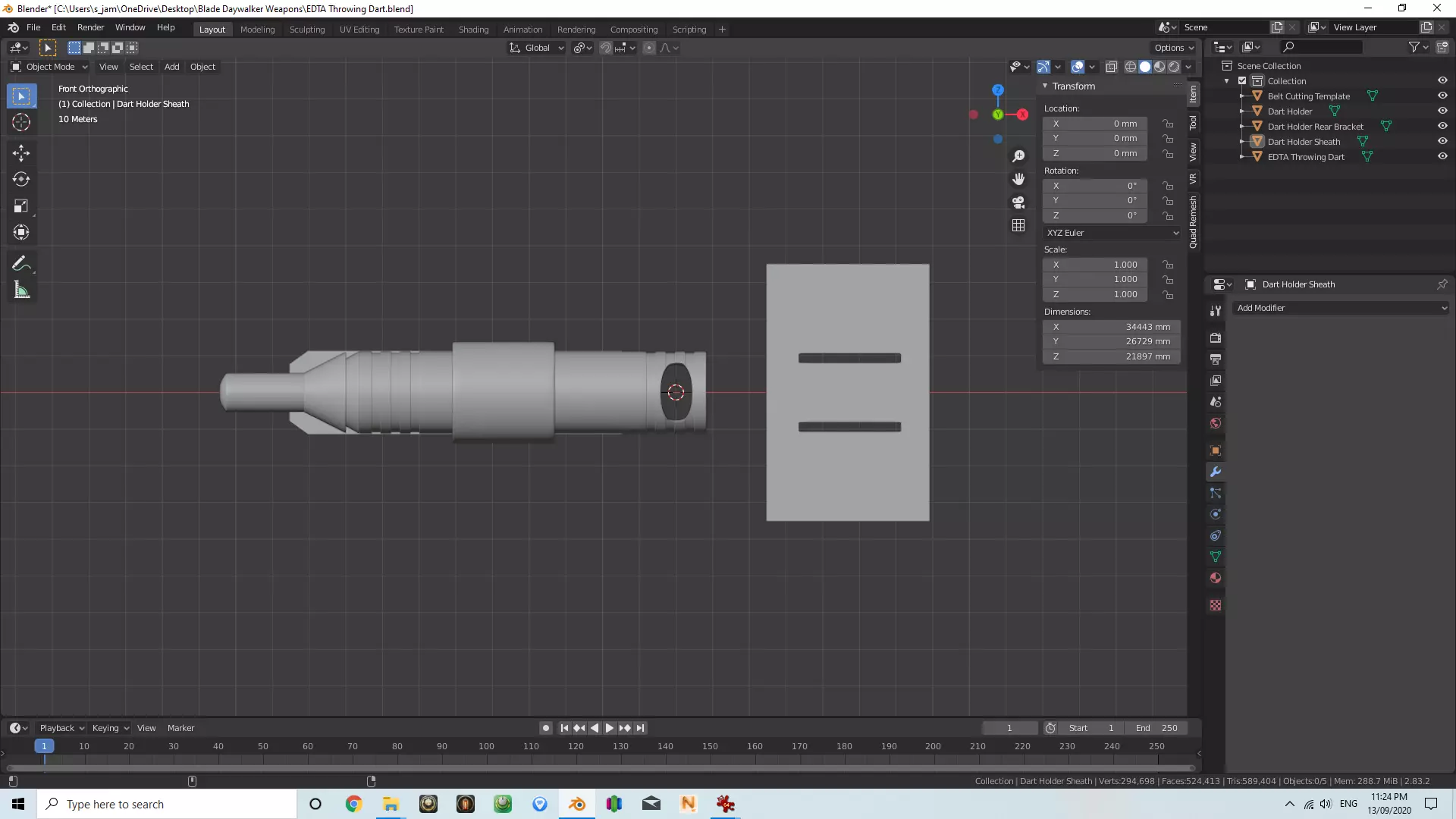Select the Move tool in left toolbar

(x=21, y=153)
